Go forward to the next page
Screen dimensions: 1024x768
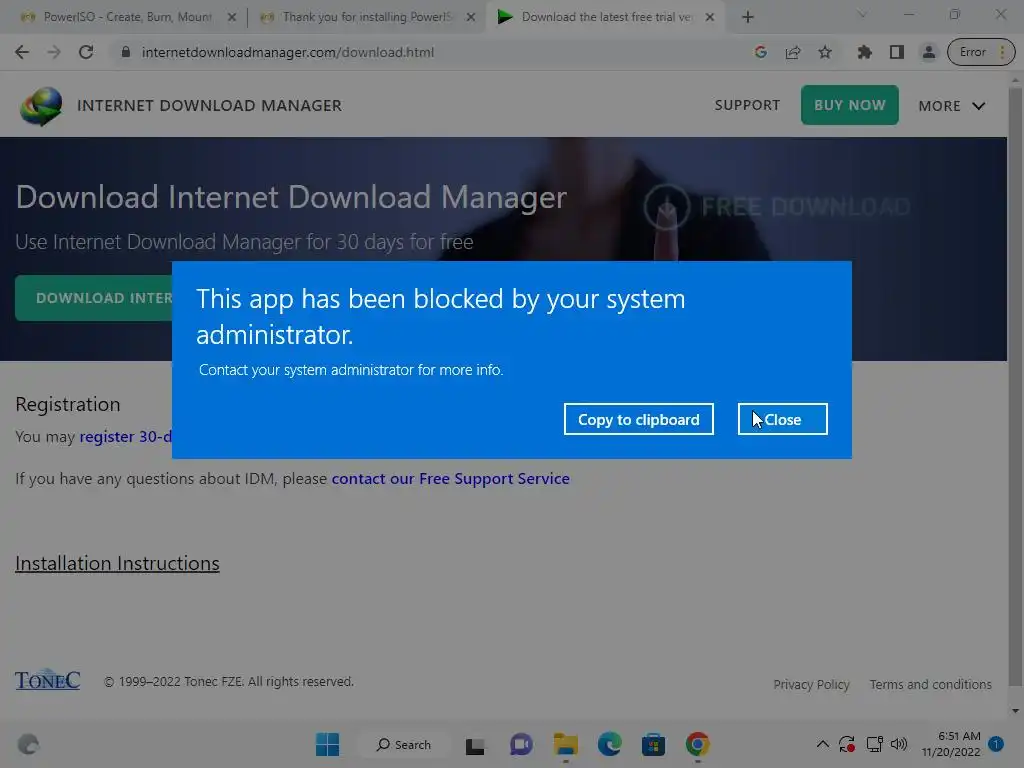[x=54, y=52]
